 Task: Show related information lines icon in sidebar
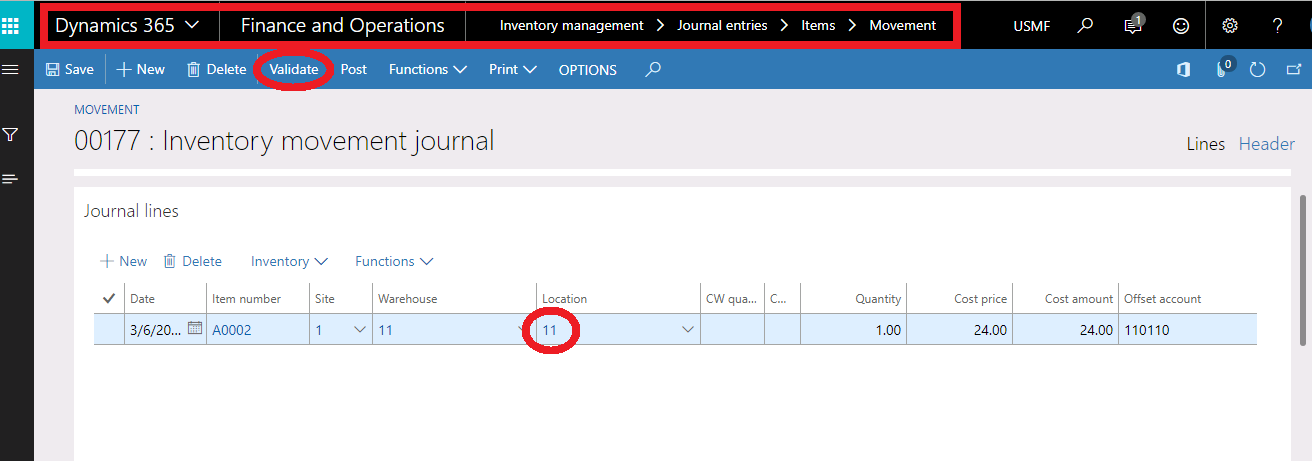tap(11, 179)
